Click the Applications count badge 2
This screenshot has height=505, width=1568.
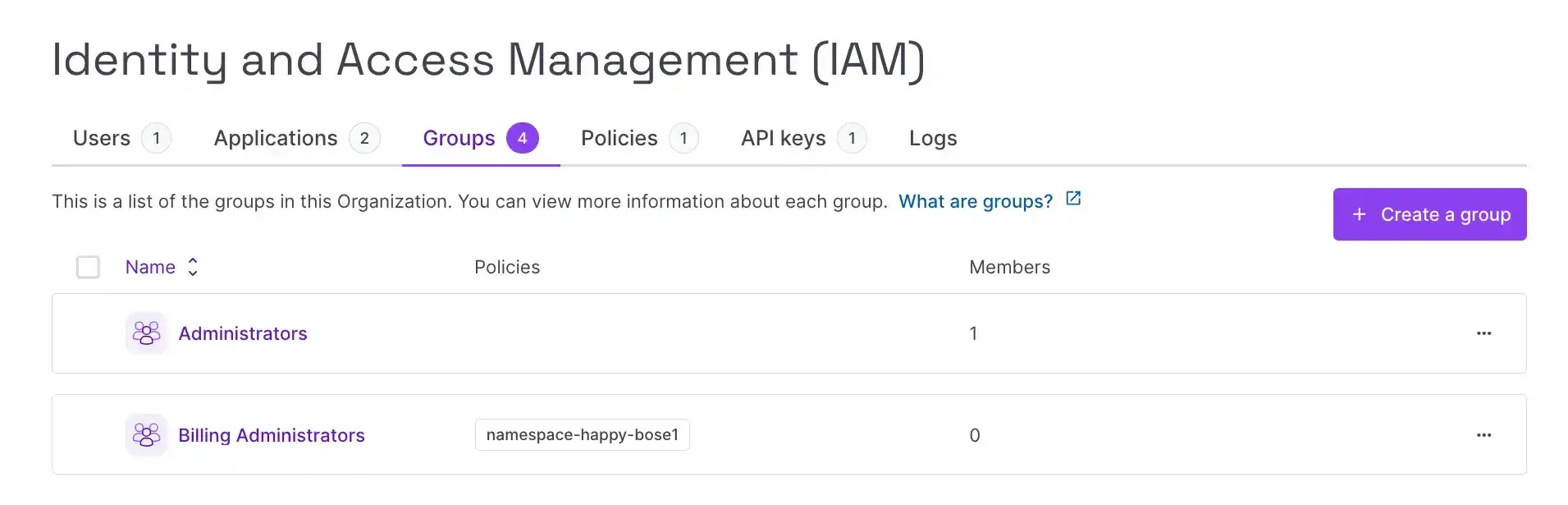364,138
